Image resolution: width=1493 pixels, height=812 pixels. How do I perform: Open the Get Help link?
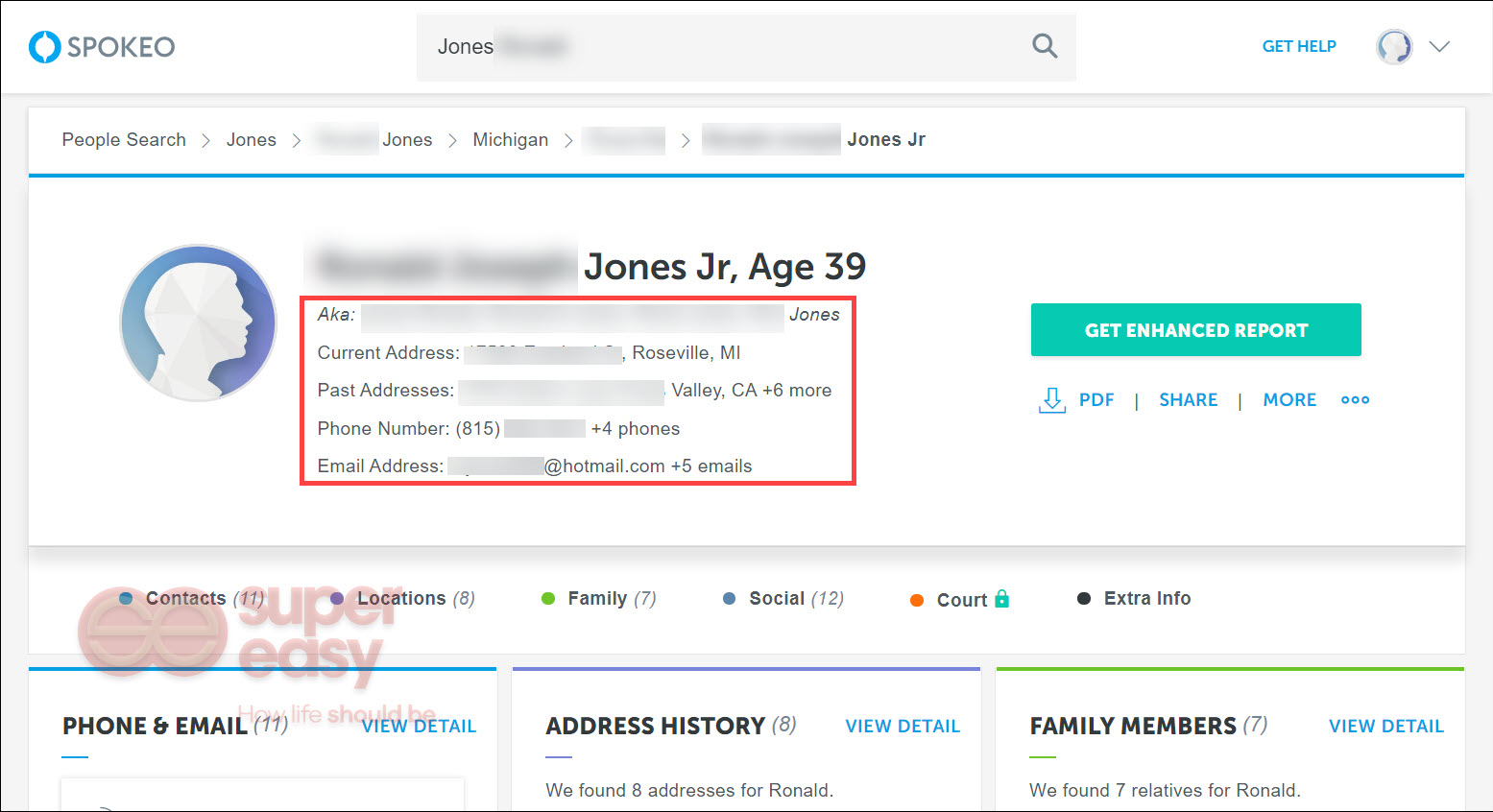tap(1299, 46)
